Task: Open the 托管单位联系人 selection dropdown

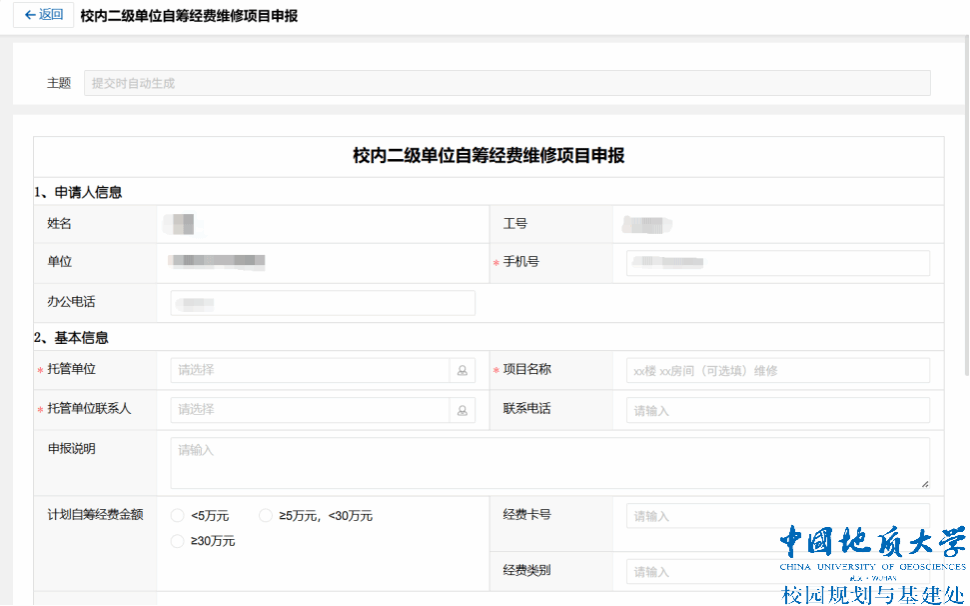Action: coord(310,410)
